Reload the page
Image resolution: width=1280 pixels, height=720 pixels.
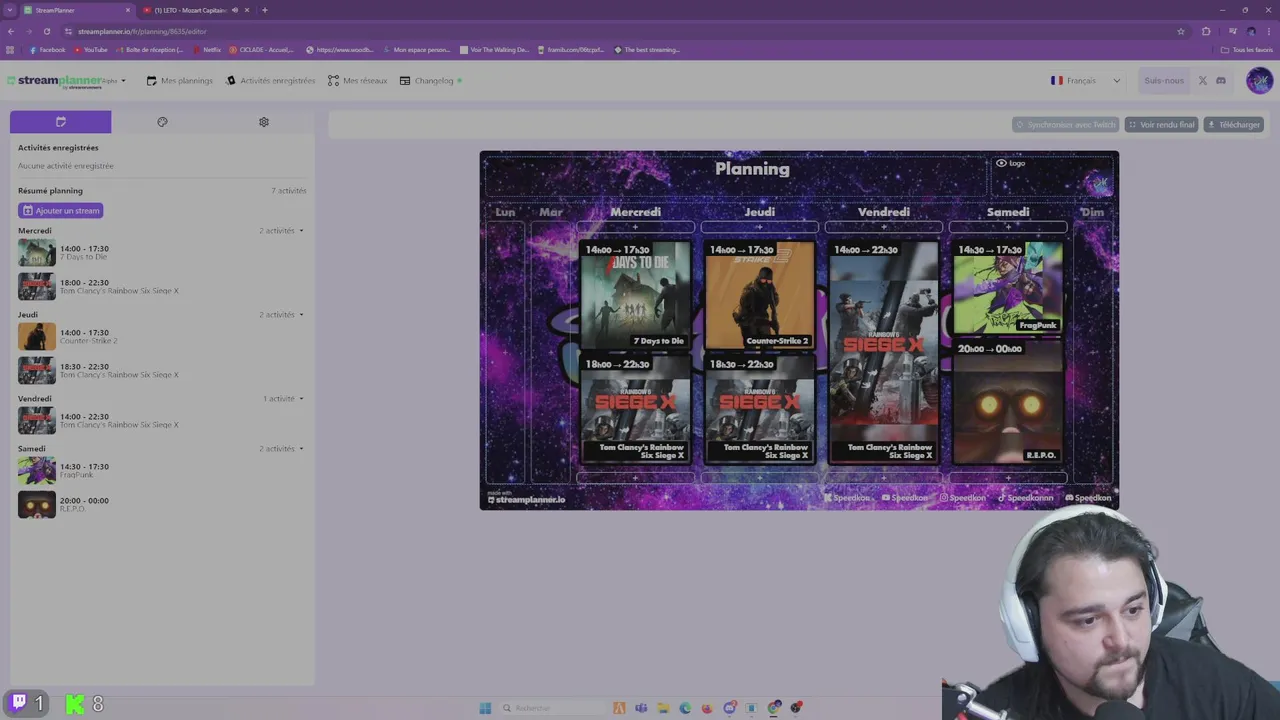click(46, 31)
